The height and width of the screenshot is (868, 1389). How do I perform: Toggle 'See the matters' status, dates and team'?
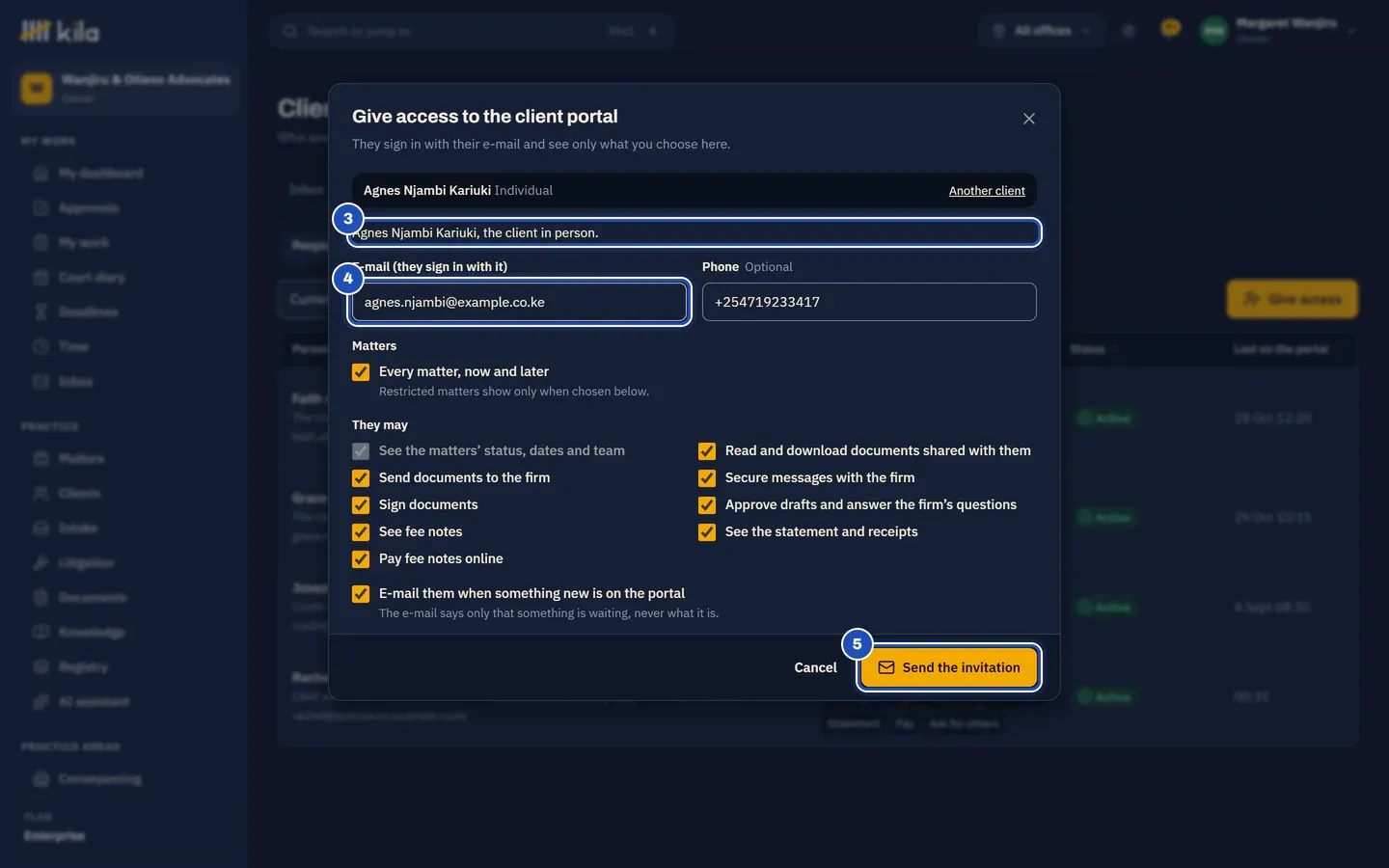(x=361, y=451)
